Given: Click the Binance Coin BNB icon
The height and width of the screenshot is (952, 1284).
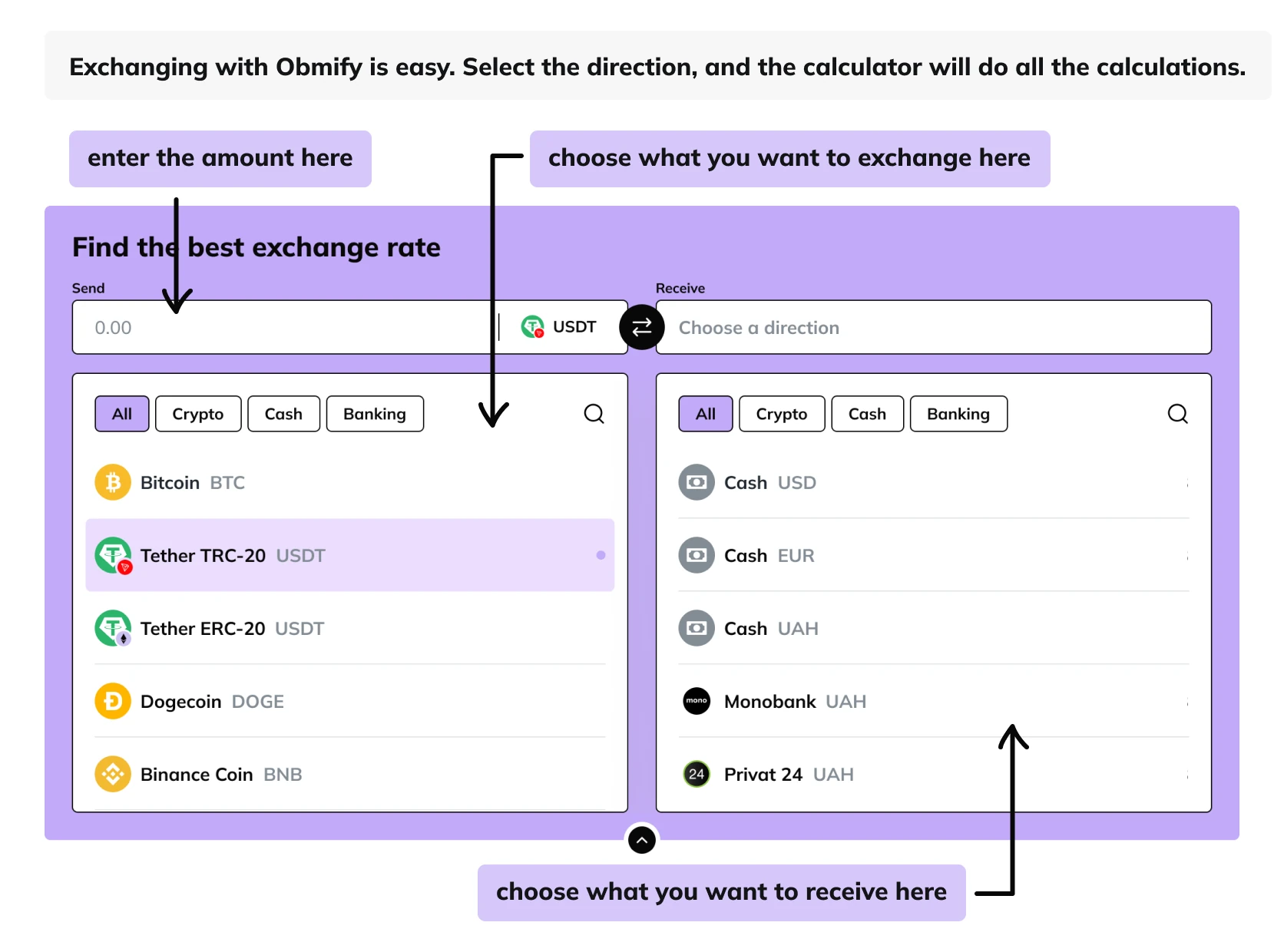Looking at the screenshot, I should coord(112,774).
